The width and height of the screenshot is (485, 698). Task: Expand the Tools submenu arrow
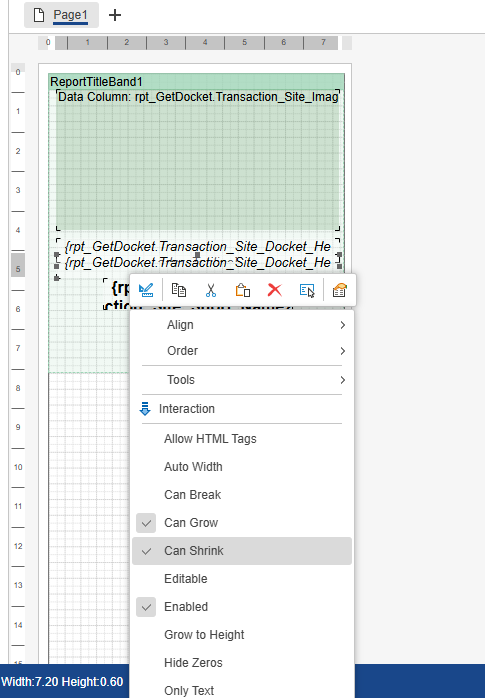[x=343, y=380]
